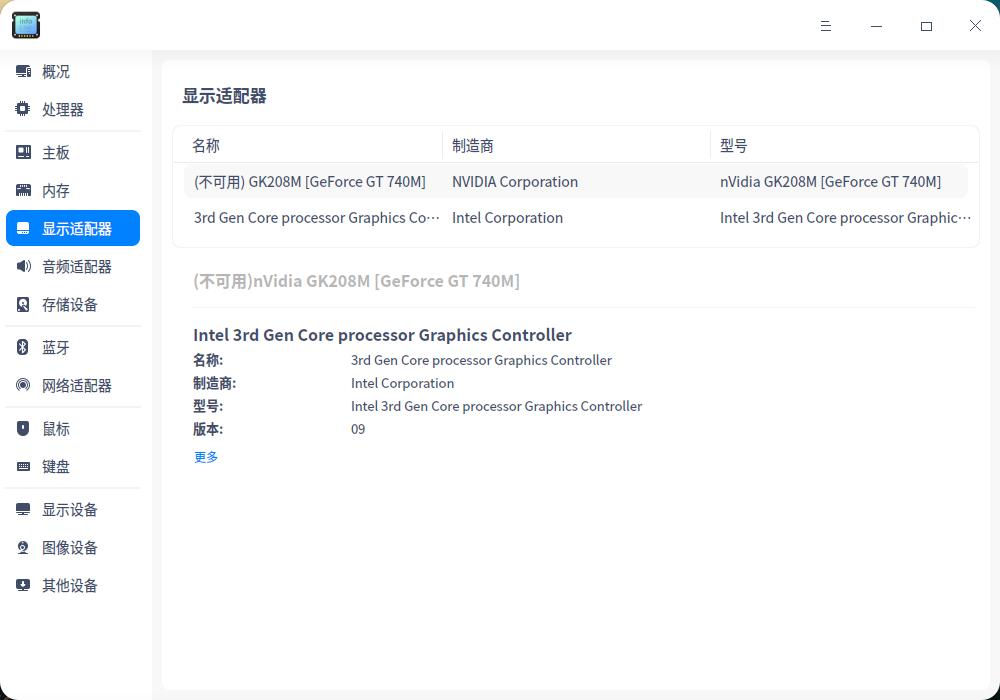1000x700 pixels.
Task: Select 音频适配器 (Audio Adapter)
Action: pyautogui.click(x=76, y=266)
